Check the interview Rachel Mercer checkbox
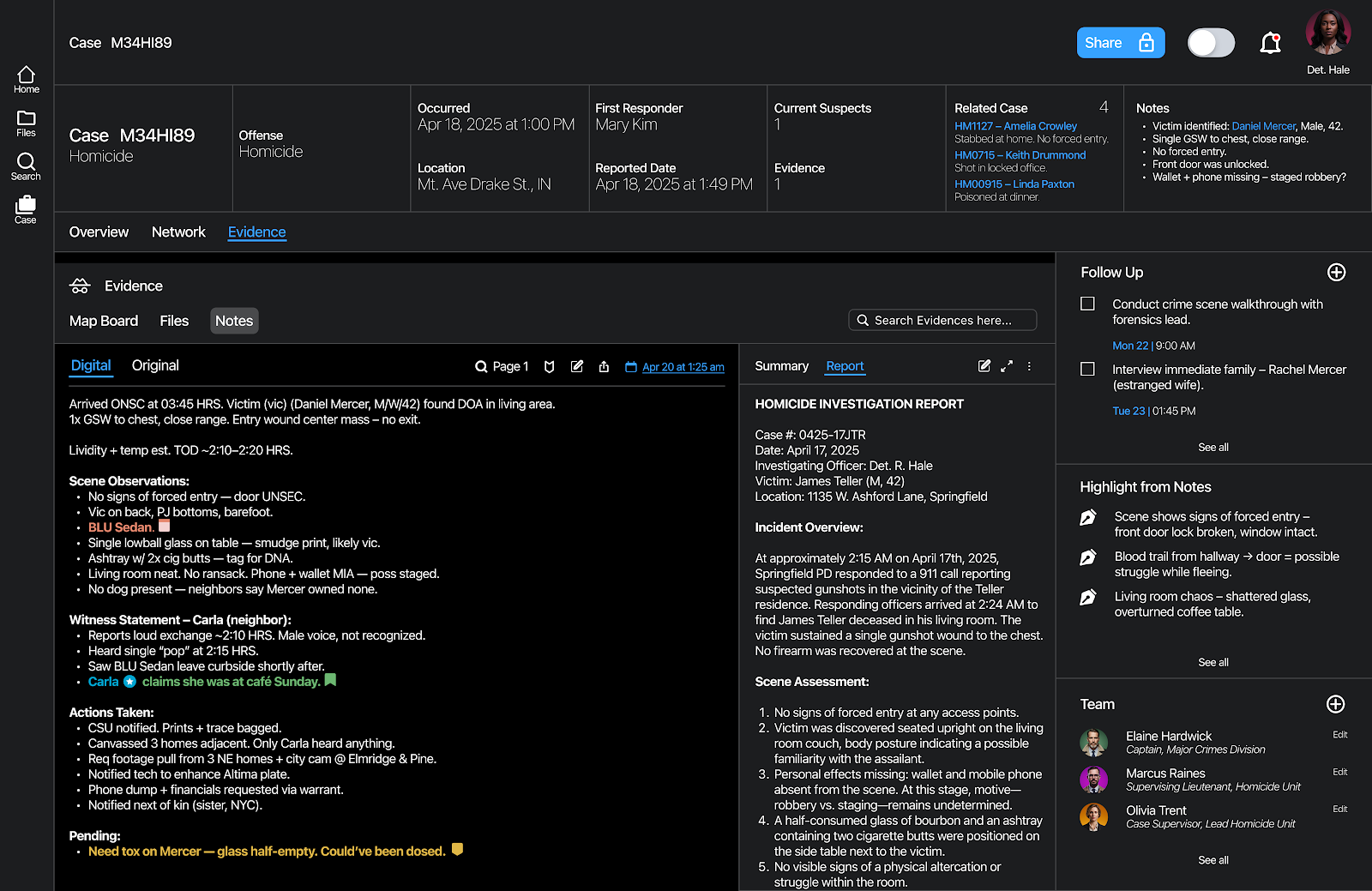 point(1087,369)
